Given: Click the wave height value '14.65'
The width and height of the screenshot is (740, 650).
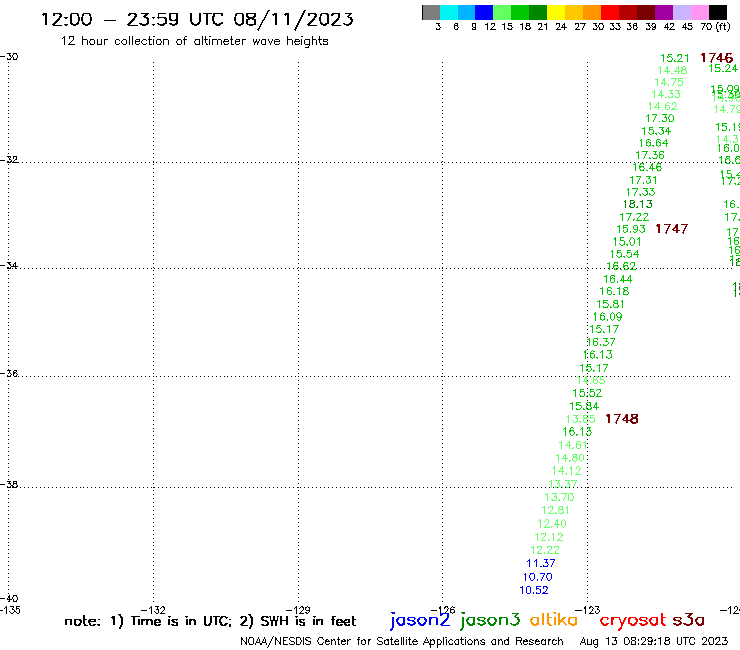Looking at the screenshot, I should coord(591,380).
